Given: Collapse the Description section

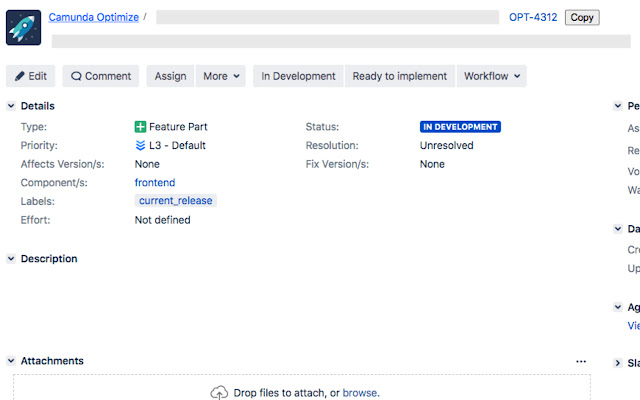Looking at the screenshot, I should coord(11,259).
